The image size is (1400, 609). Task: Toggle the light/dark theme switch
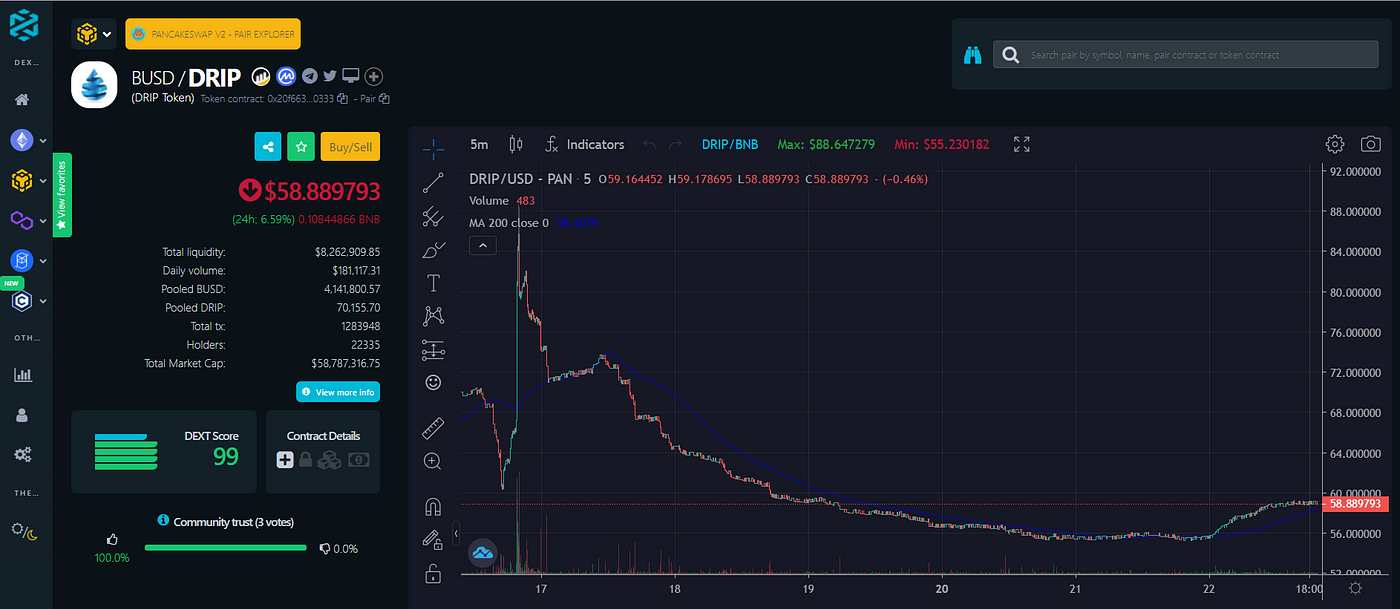point(24,530)
